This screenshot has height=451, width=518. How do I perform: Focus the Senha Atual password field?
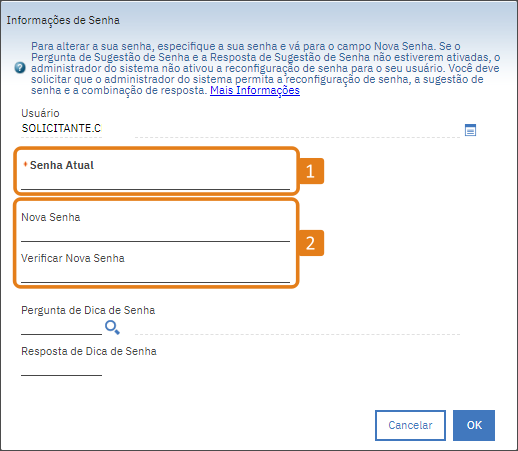tap(155, 182)
